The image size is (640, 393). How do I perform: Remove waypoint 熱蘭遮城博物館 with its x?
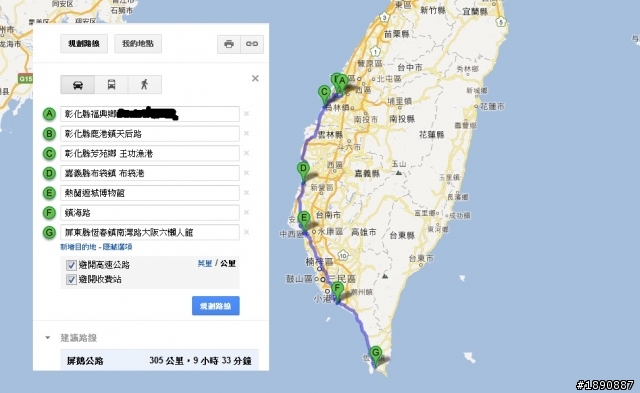(x=247, y=193)
